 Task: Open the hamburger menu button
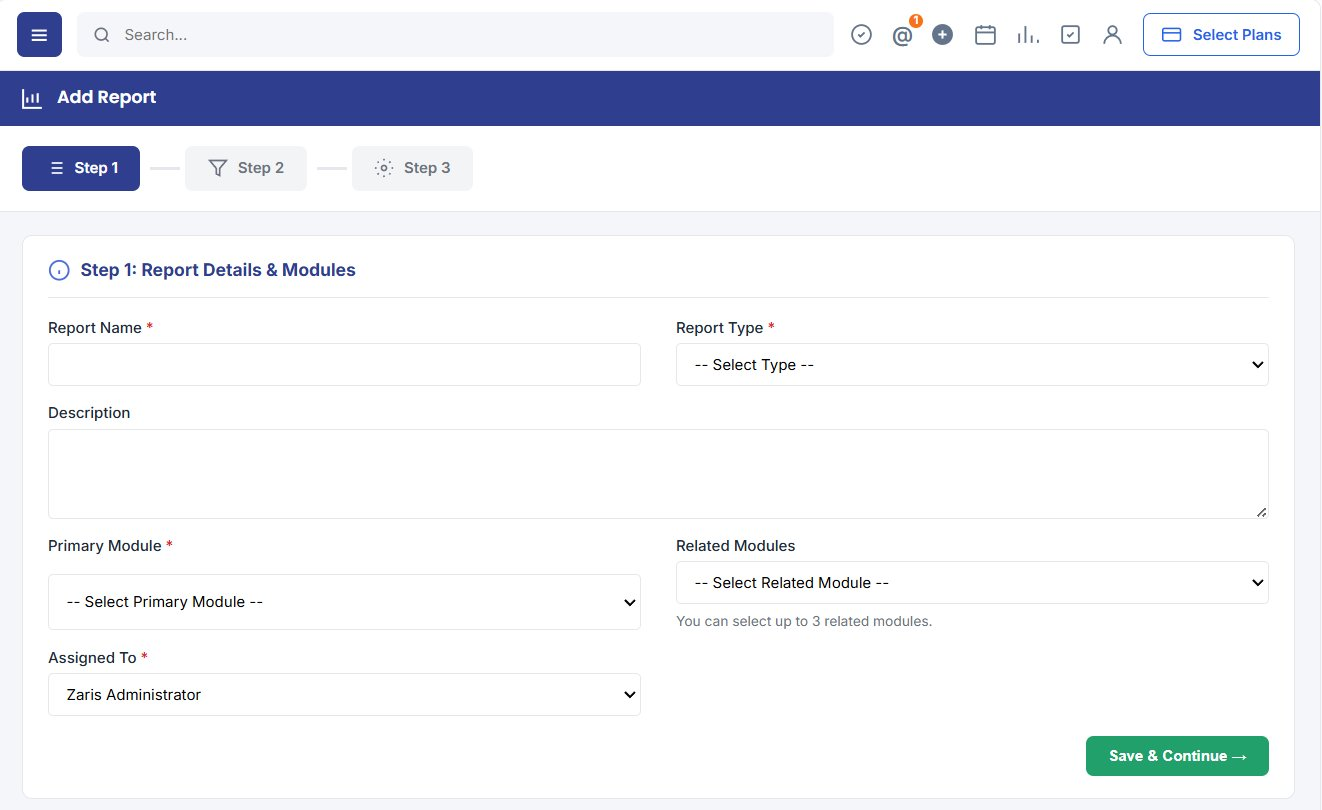(x=39, y=35)
